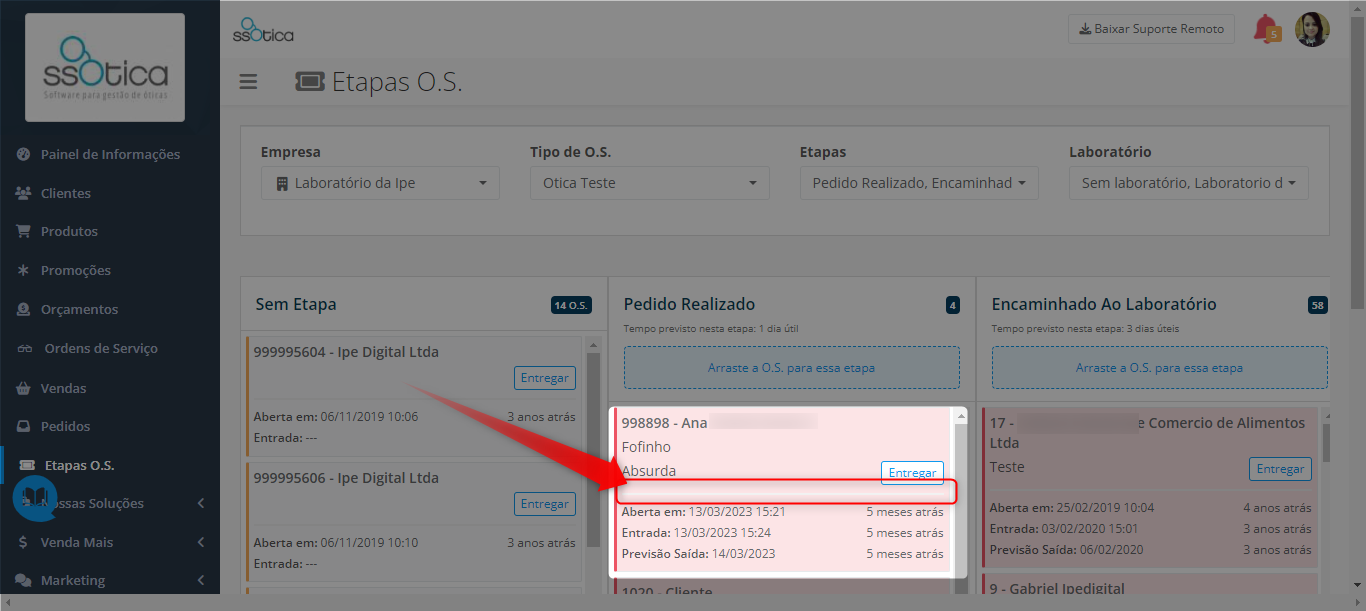Image resolution: width=1366 pixels, height=611 pixels.
Task: Open Painel de Informações from sidebar
Action: [x=110, y=154]
